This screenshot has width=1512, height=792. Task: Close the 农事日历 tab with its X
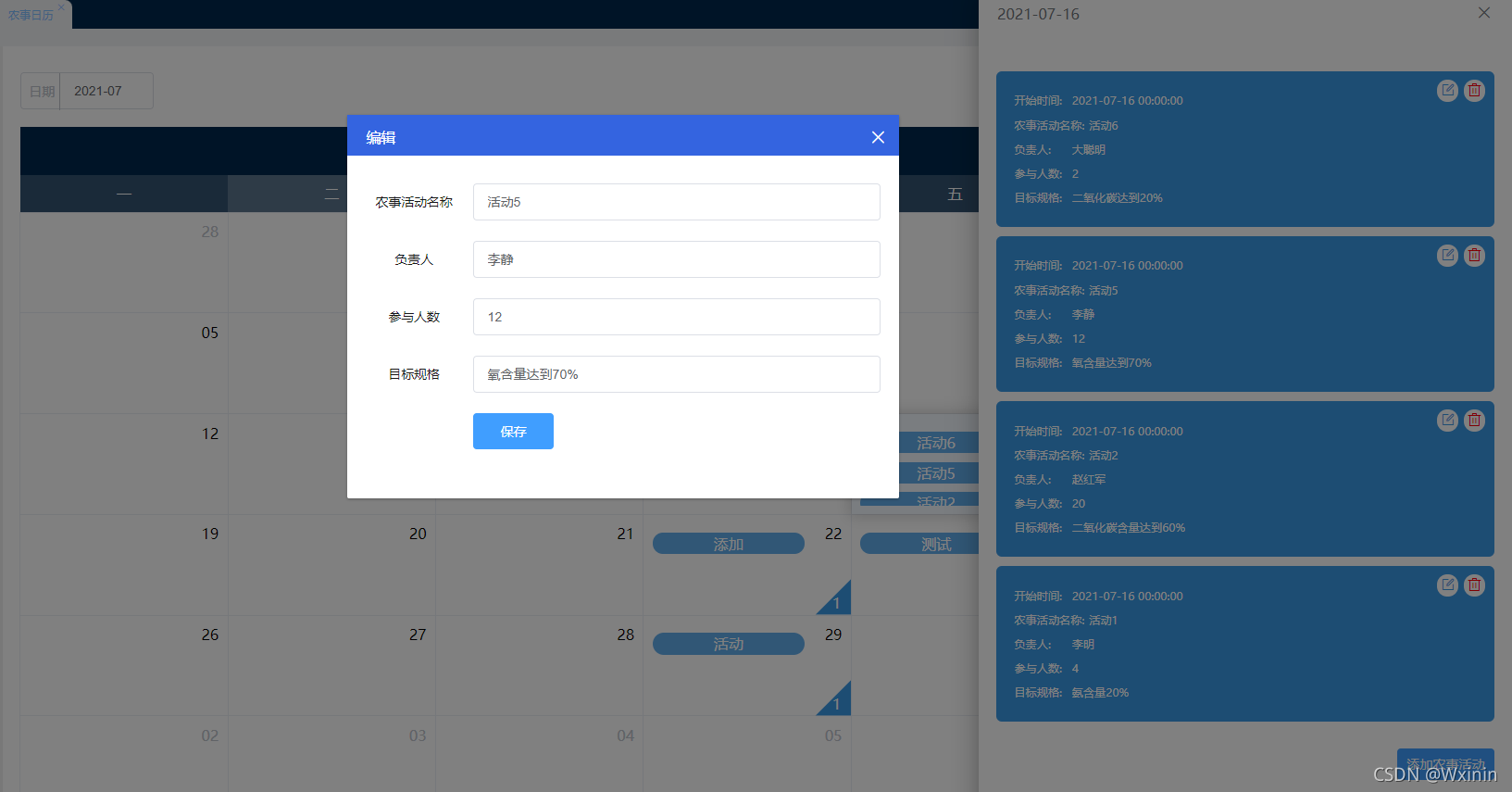click(61, 7)
